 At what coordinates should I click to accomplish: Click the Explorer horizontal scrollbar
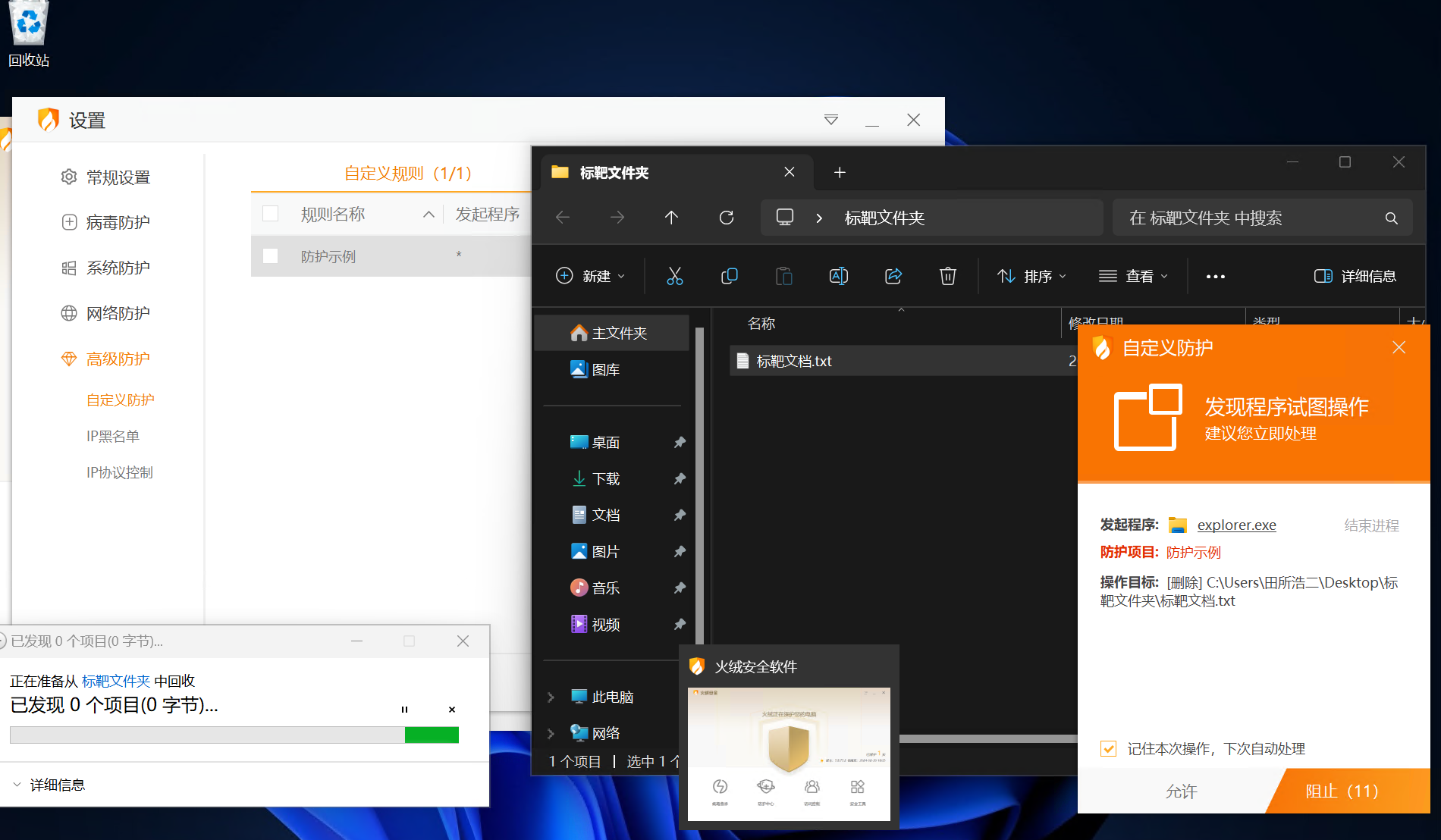pyautogui.click(x=987, y=738)
